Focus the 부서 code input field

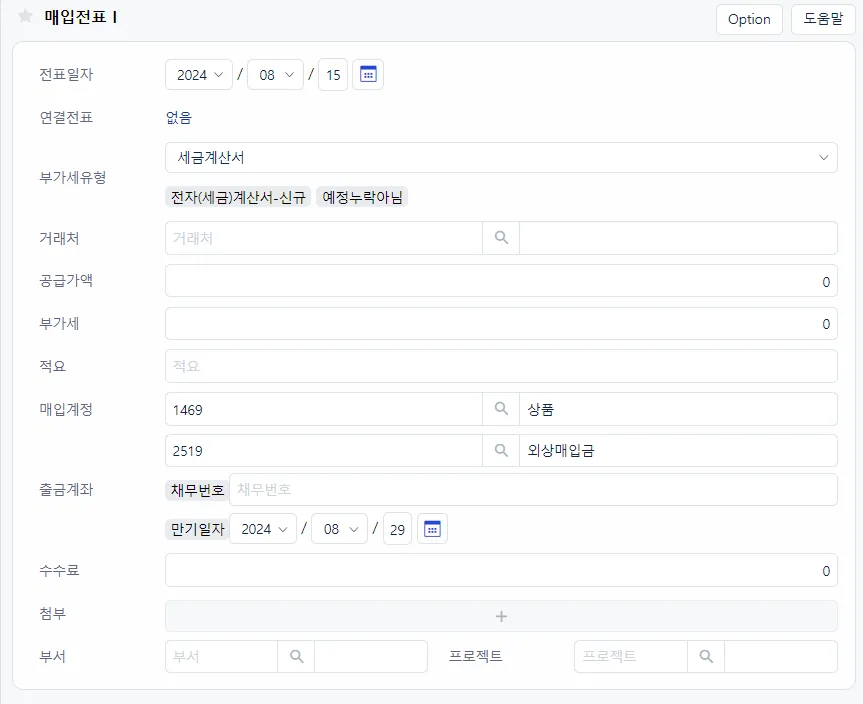point(221,656)
